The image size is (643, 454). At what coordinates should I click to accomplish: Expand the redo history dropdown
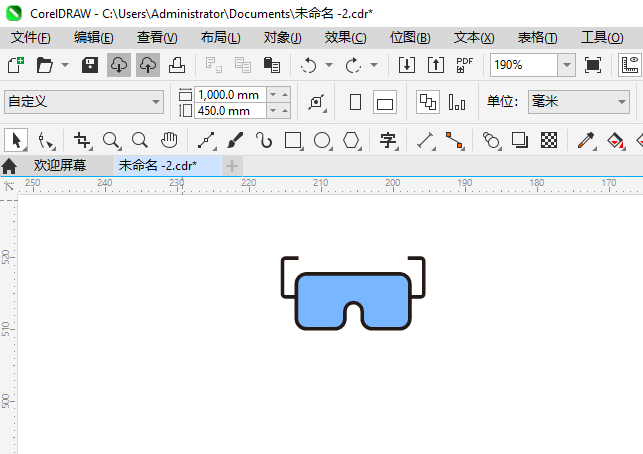pos(374,65)
